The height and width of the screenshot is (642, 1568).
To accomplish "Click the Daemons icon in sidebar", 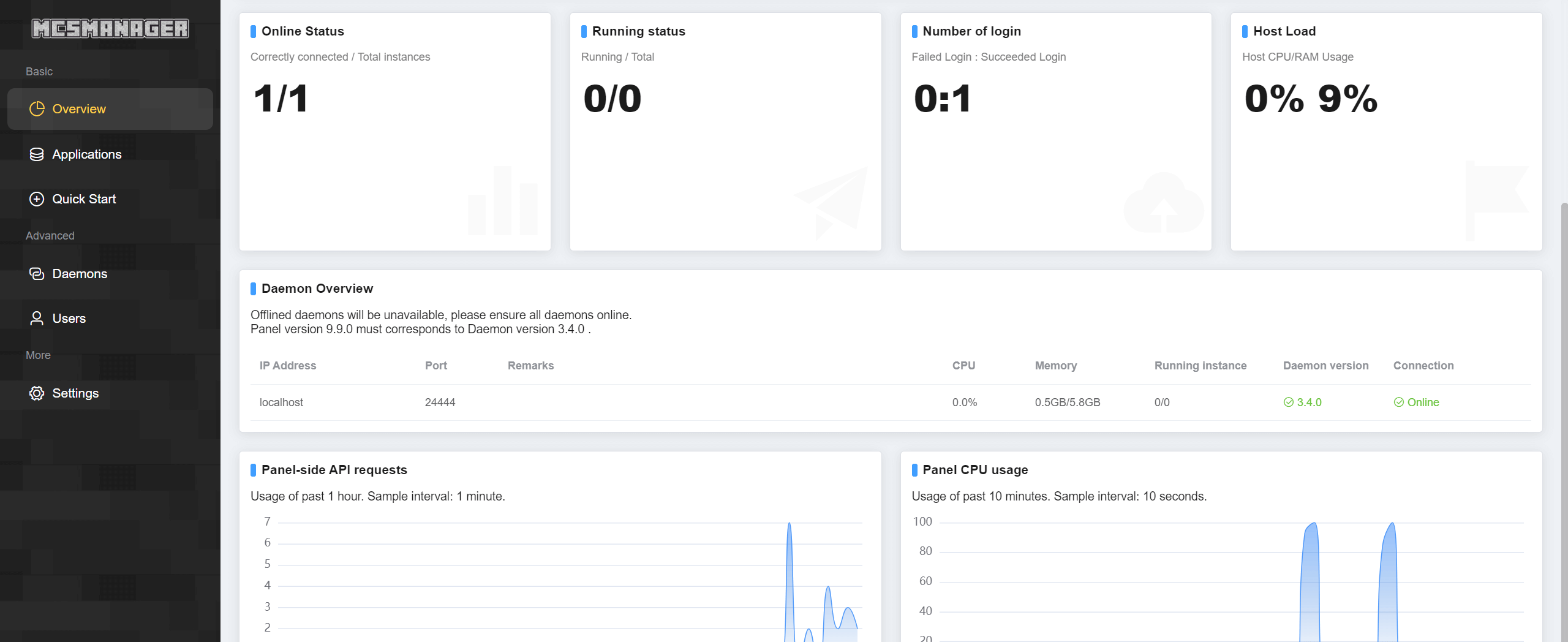I will (x=37, y=273).
